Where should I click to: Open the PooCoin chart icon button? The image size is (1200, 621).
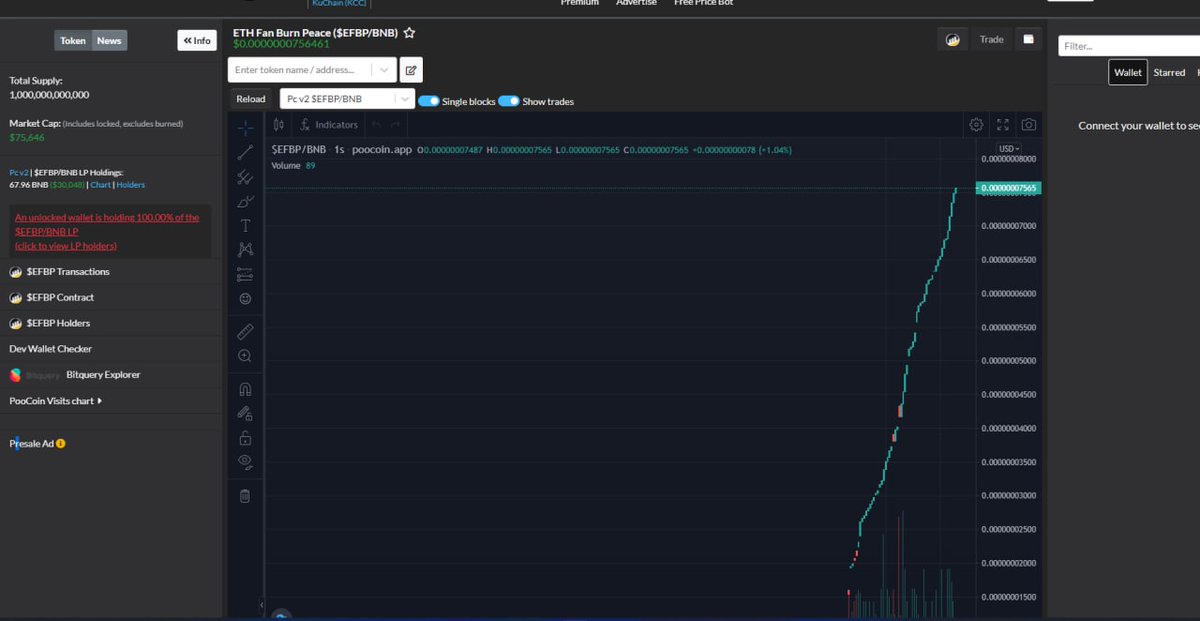[952, 40]
